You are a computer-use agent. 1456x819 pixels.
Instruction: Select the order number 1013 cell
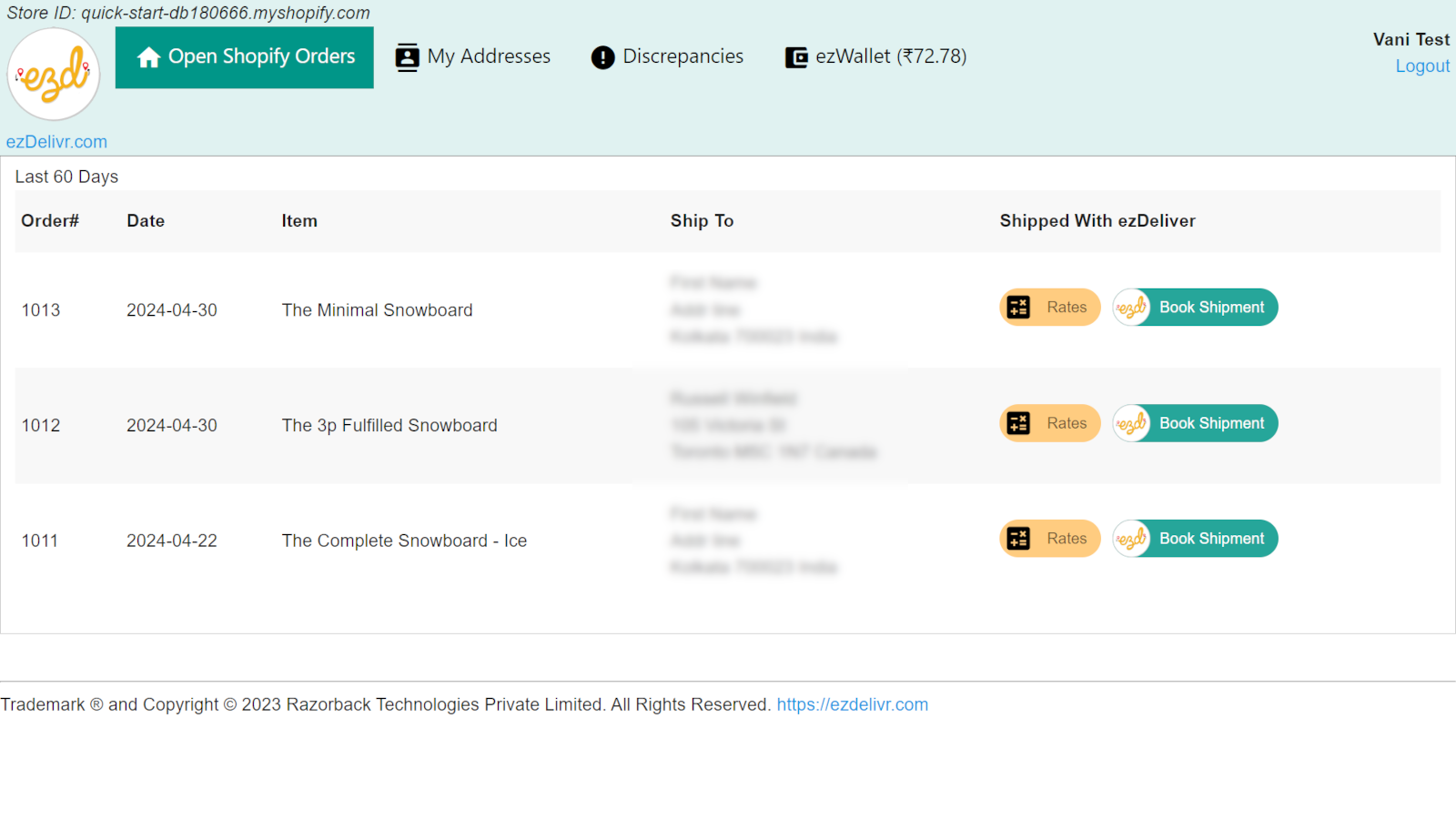tap(41, 310)
